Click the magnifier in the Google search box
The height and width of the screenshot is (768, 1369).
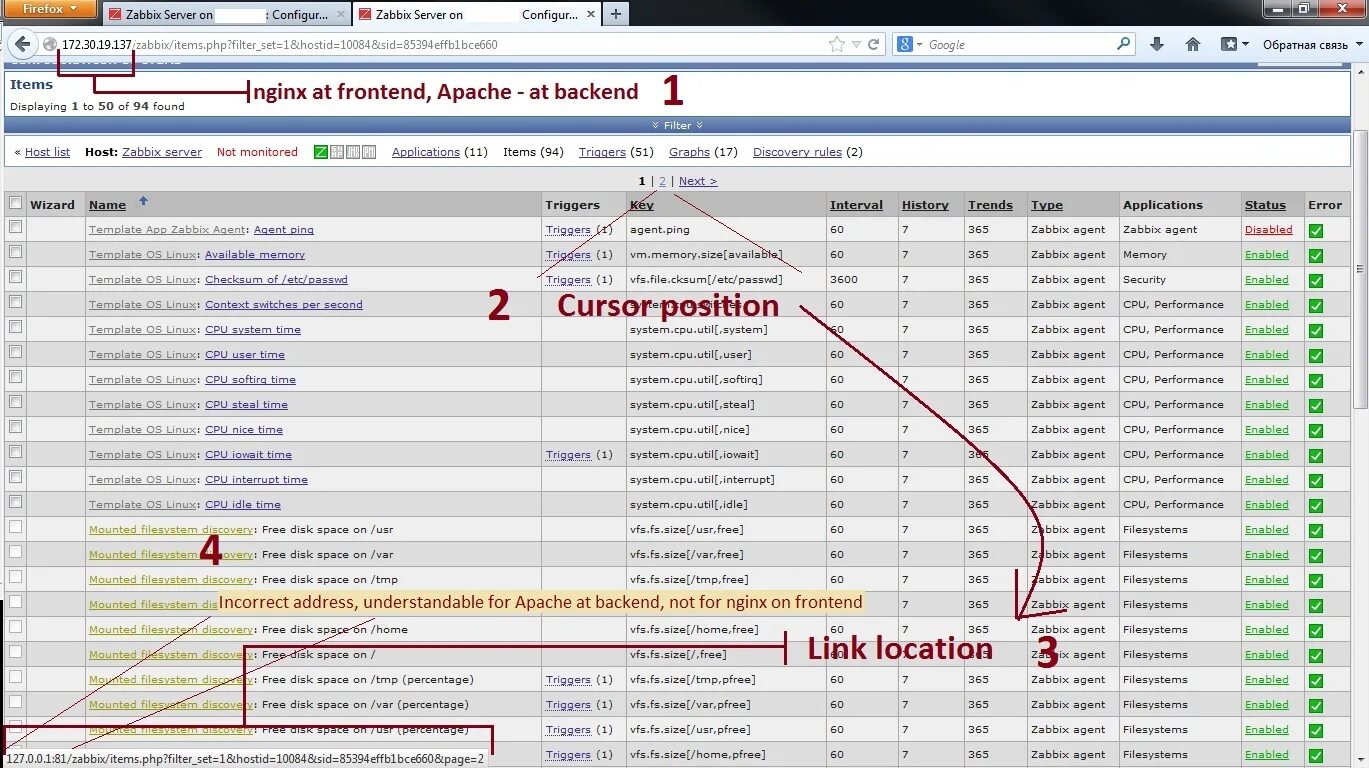click(x=1123, y=44)
